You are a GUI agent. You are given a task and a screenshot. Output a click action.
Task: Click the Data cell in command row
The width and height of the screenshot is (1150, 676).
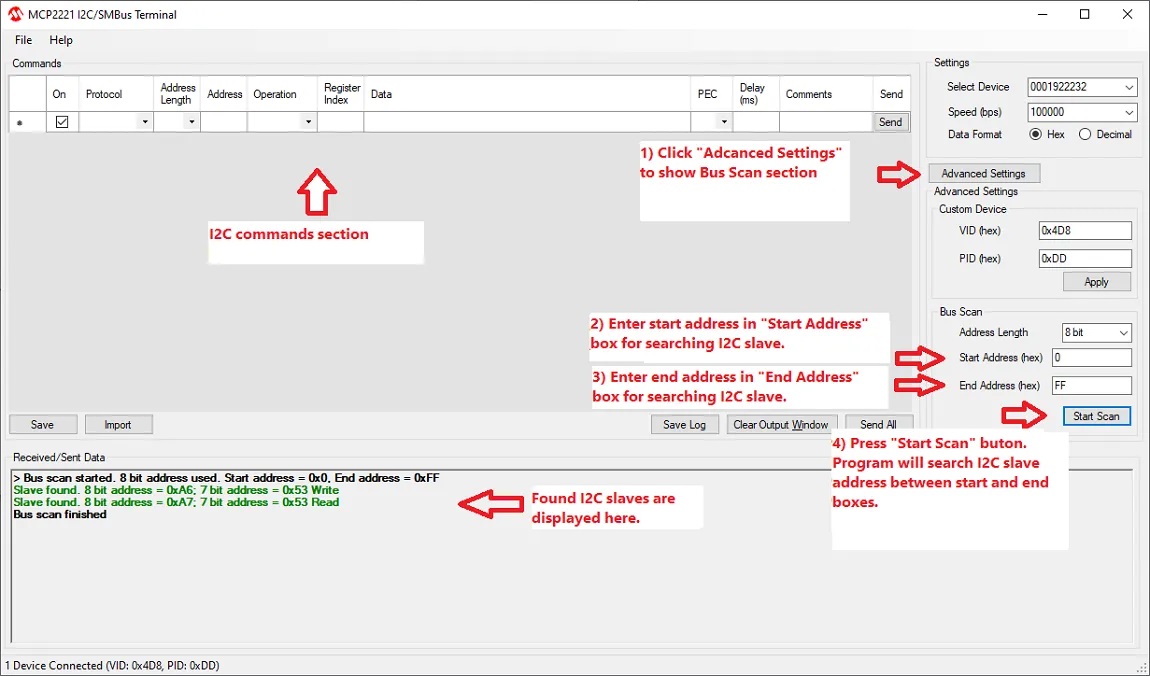pyautogui.click(x=527, y=122)
